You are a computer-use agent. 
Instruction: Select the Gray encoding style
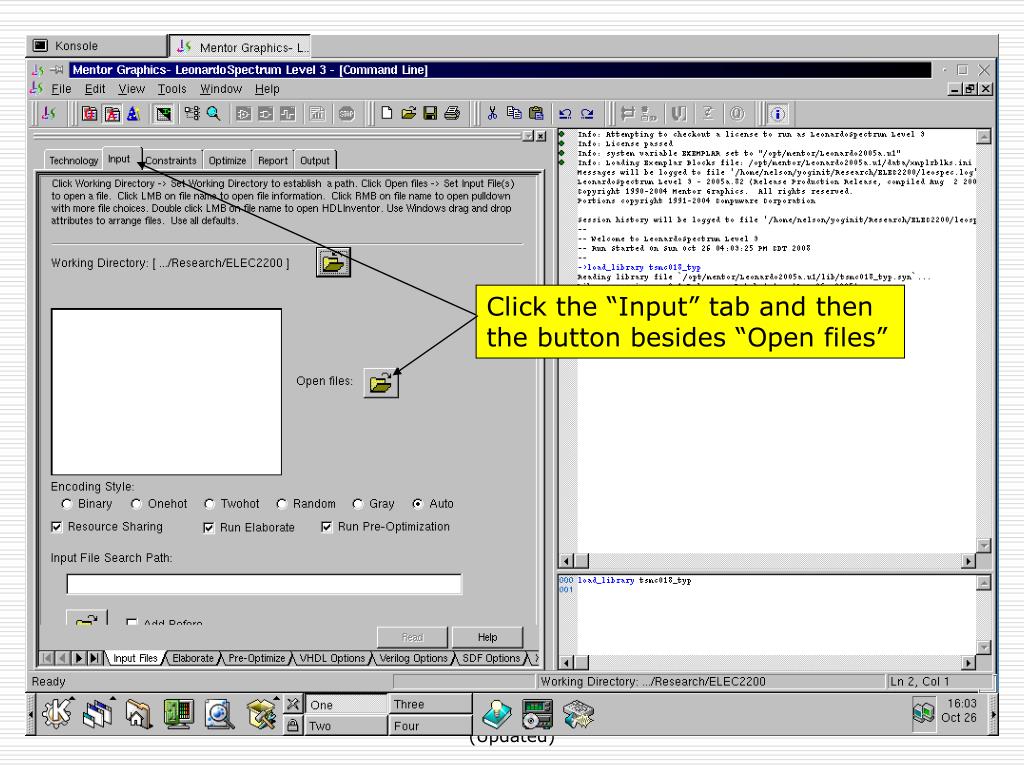[x=357, y=504]
